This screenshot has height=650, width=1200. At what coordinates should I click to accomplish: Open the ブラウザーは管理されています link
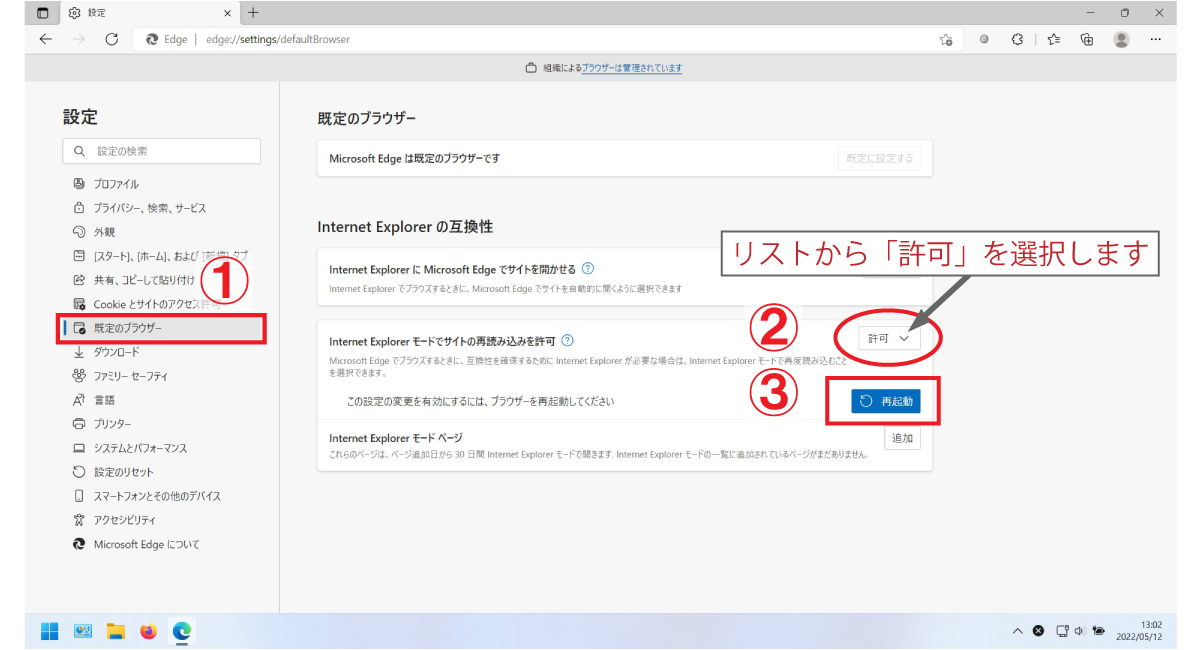[632, 68]
